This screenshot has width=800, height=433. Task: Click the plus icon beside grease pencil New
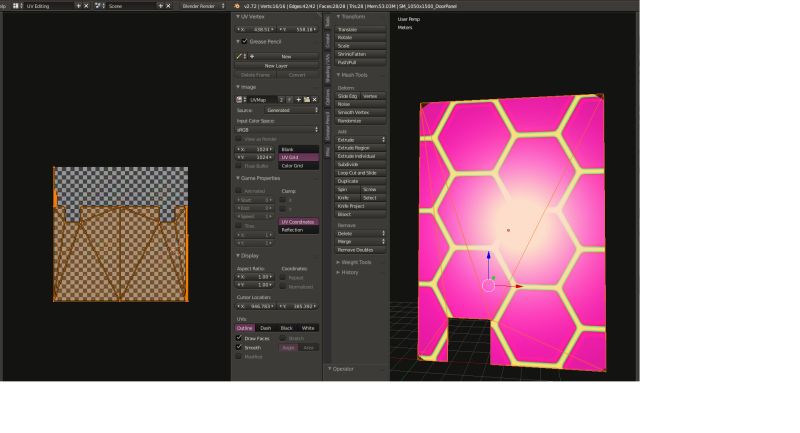tap(252, 57)
